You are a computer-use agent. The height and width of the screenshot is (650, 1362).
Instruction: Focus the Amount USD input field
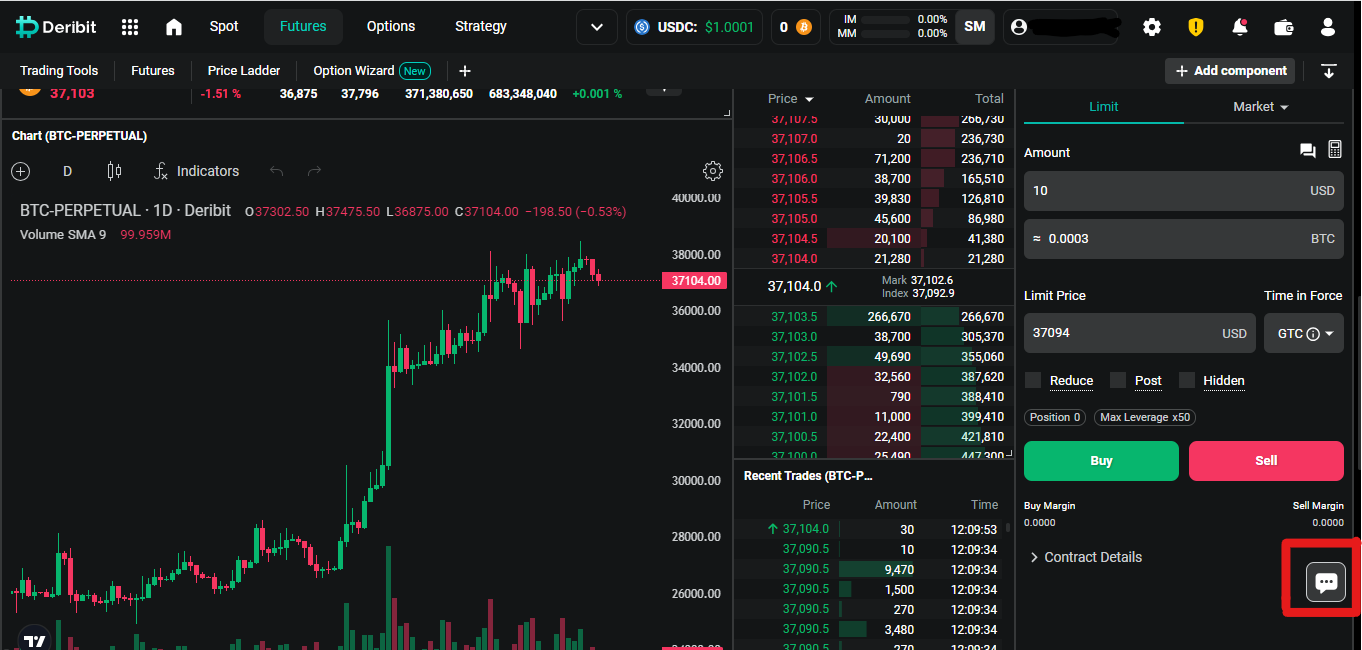pos(1184,191)
